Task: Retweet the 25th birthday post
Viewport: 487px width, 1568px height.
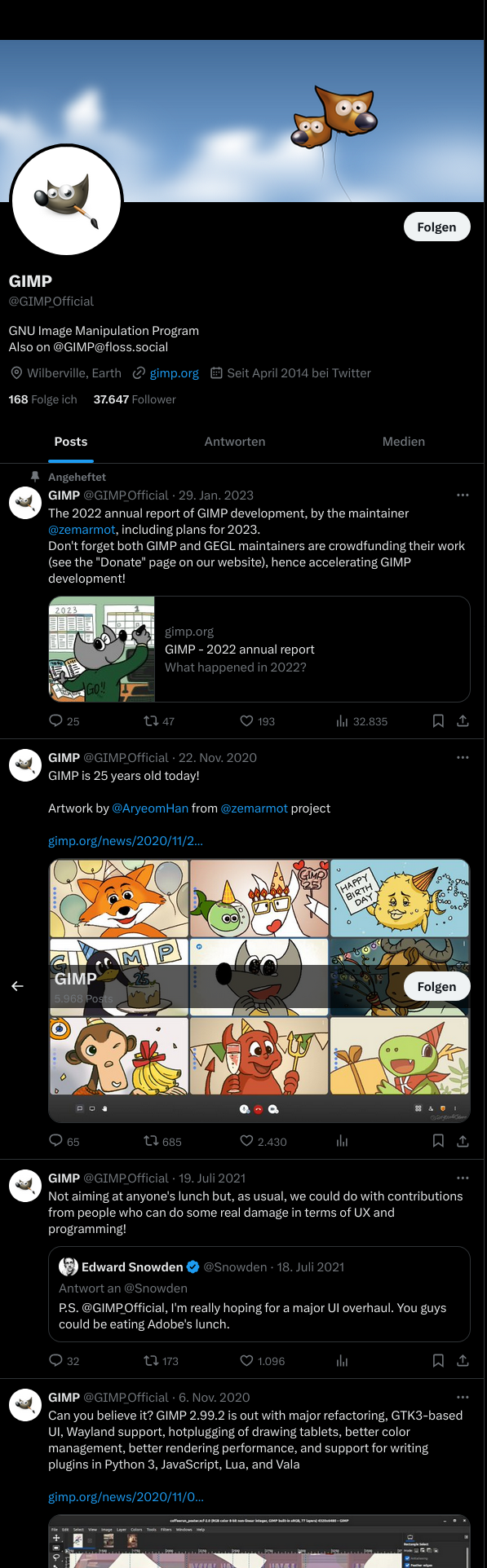Action: coord(149,1141)
